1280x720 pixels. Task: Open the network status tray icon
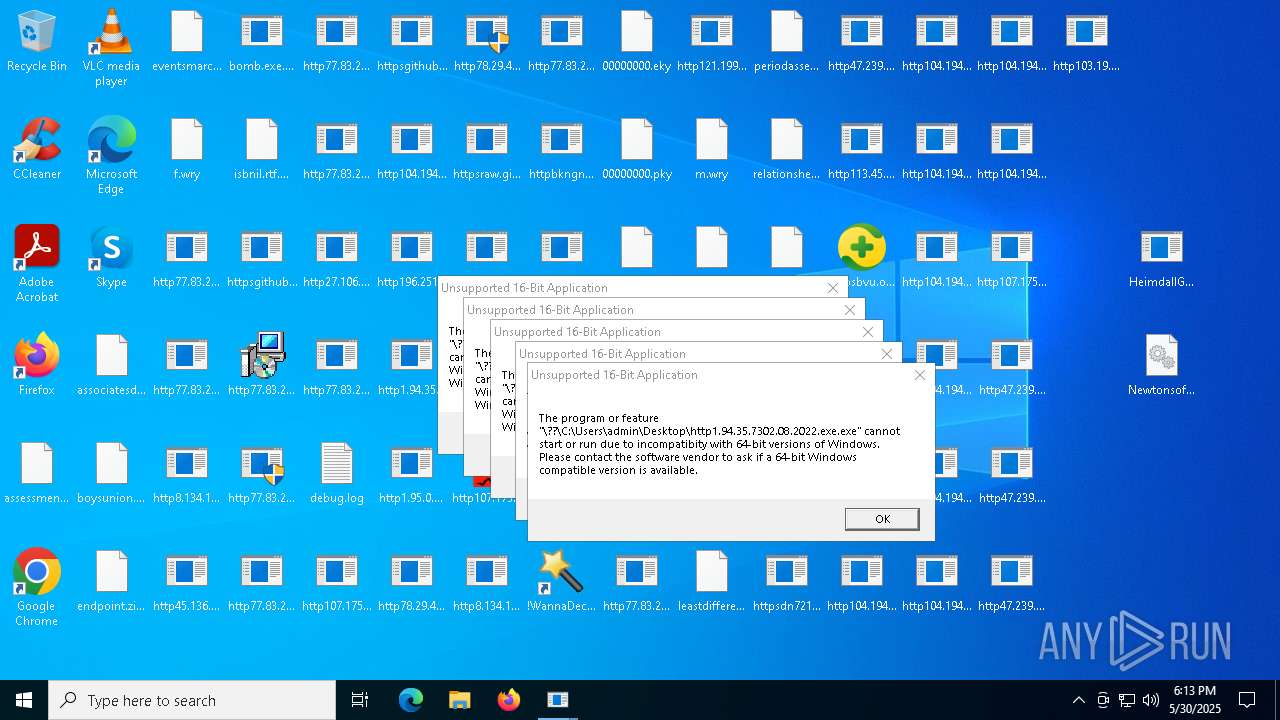pos(1127,700)
